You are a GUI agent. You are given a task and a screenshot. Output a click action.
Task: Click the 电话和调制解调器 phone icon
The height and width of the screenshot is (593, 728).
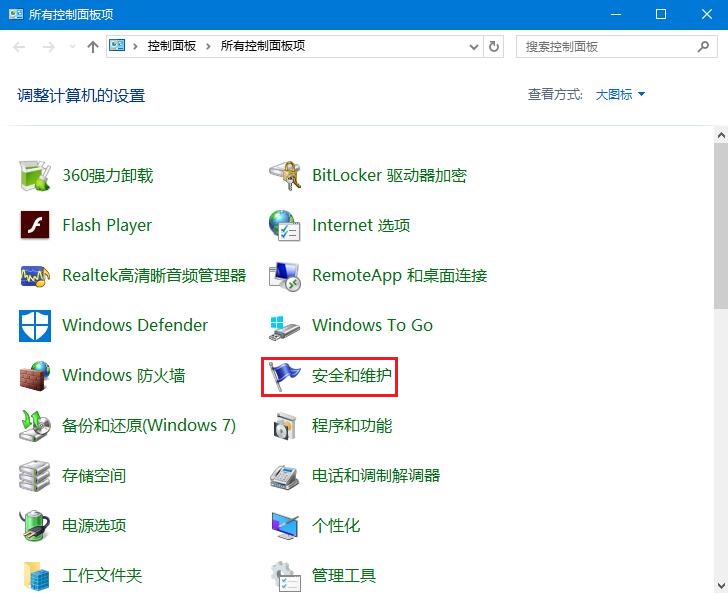pos(285,476)
